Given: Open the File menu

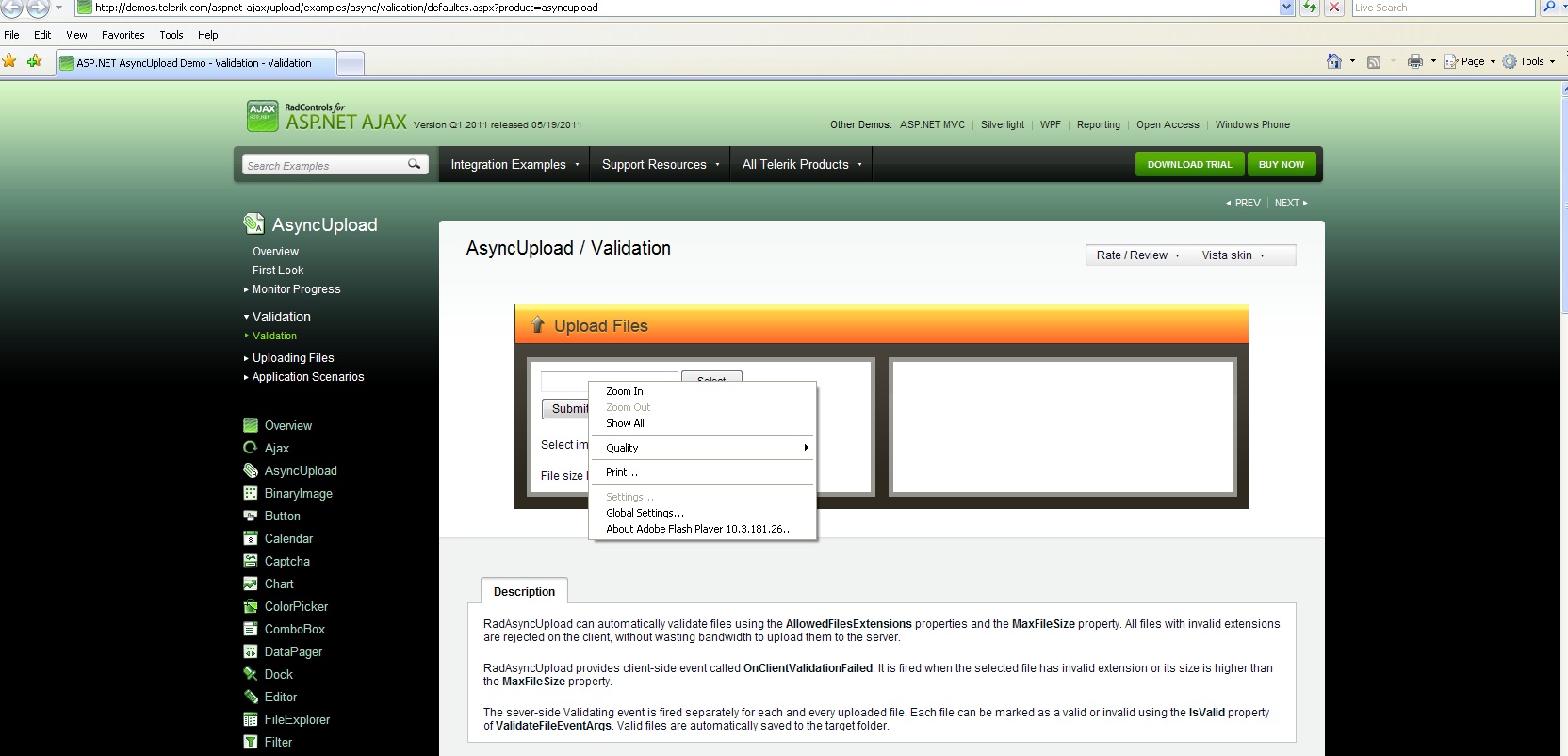Looking at the screenshot, I should pos(11,35).
